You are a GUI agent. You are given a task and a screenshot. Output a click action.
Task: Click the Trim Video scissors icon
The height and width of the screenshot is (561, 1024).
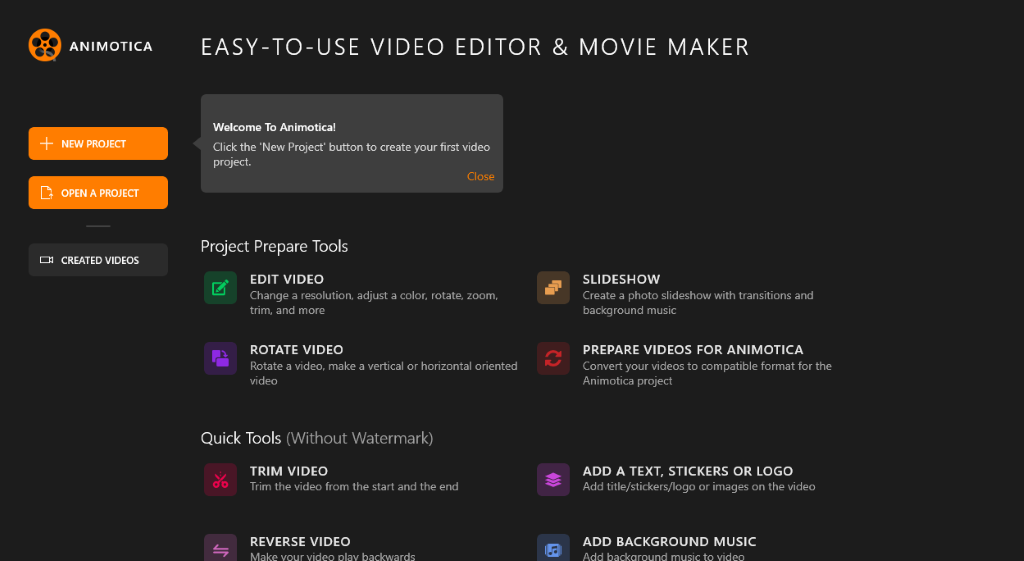coord(221,480)
